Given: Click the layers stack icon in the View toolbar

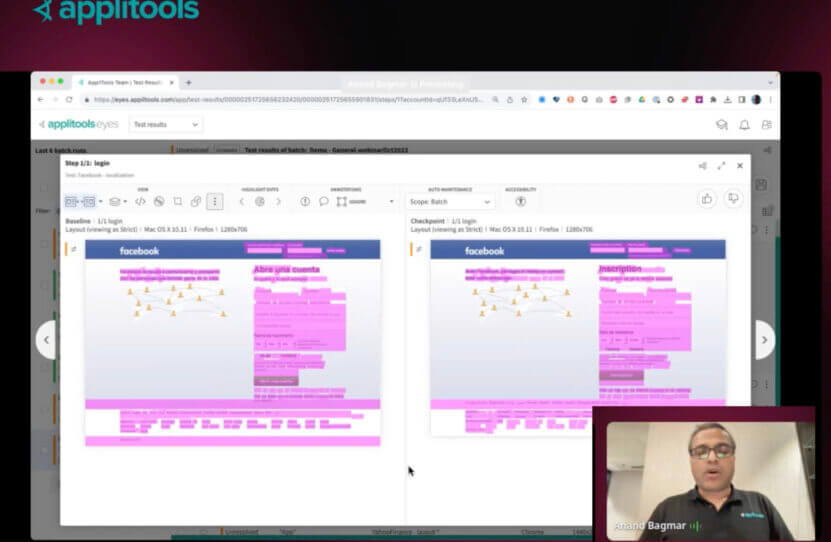Looking at the screenshot, I should pos(114,201).
